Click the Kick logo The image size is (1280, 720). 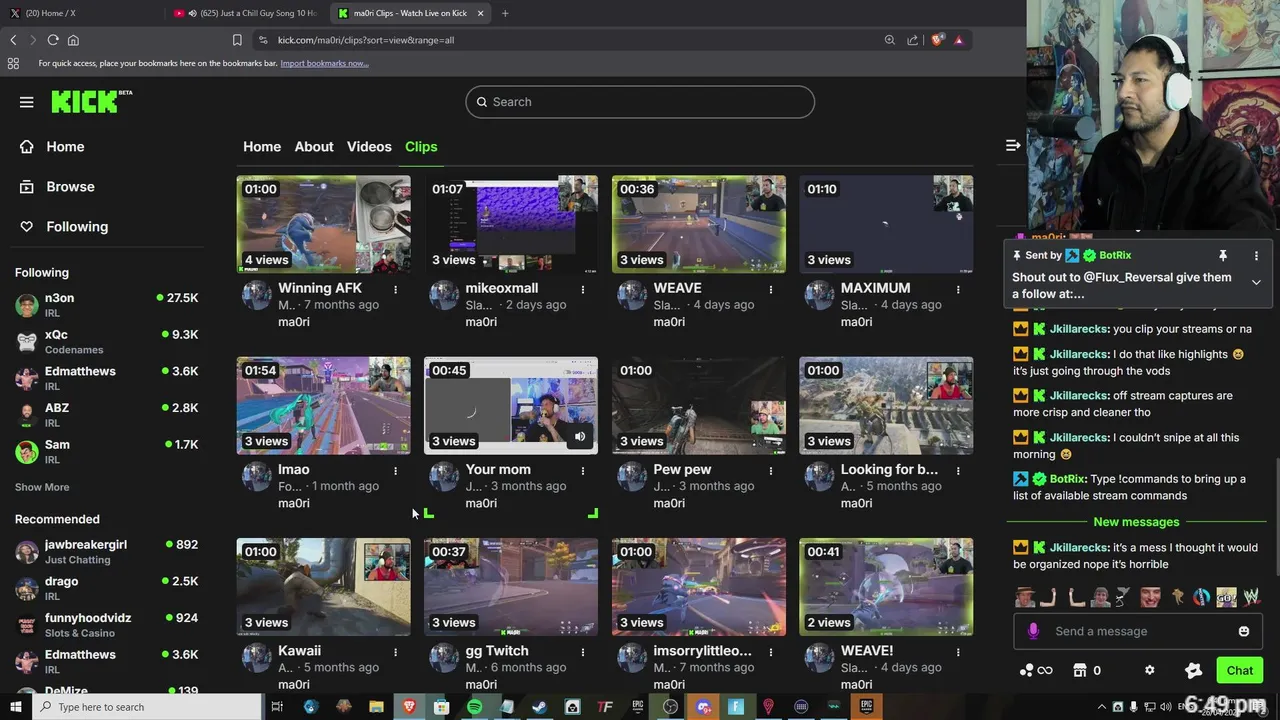coord(91,101)
